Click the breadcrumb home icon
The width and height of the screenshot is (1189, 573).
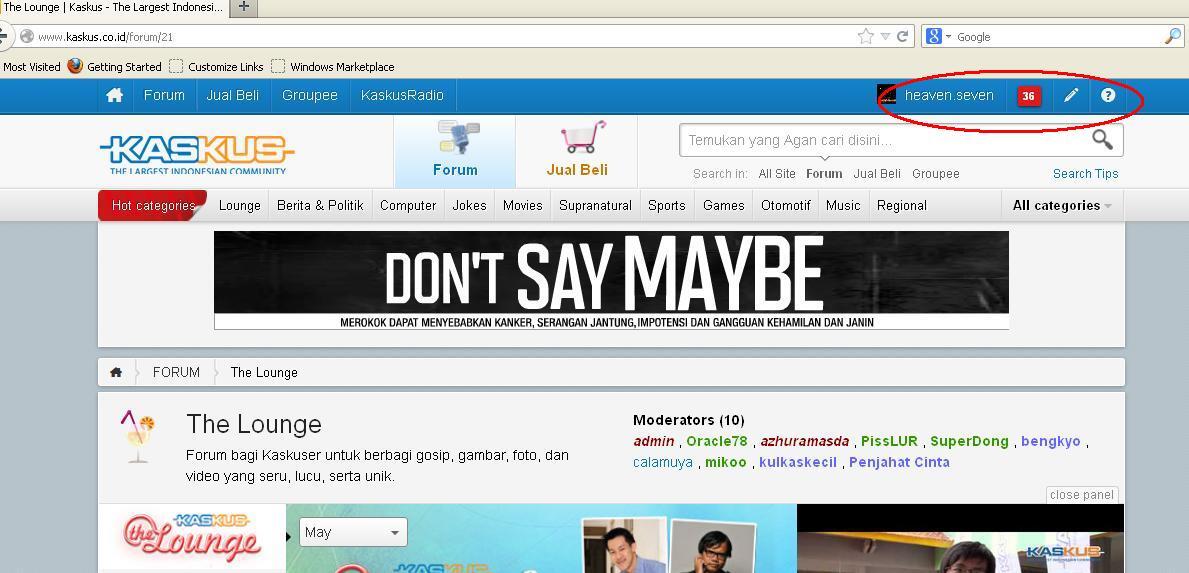tap(116, 372)
